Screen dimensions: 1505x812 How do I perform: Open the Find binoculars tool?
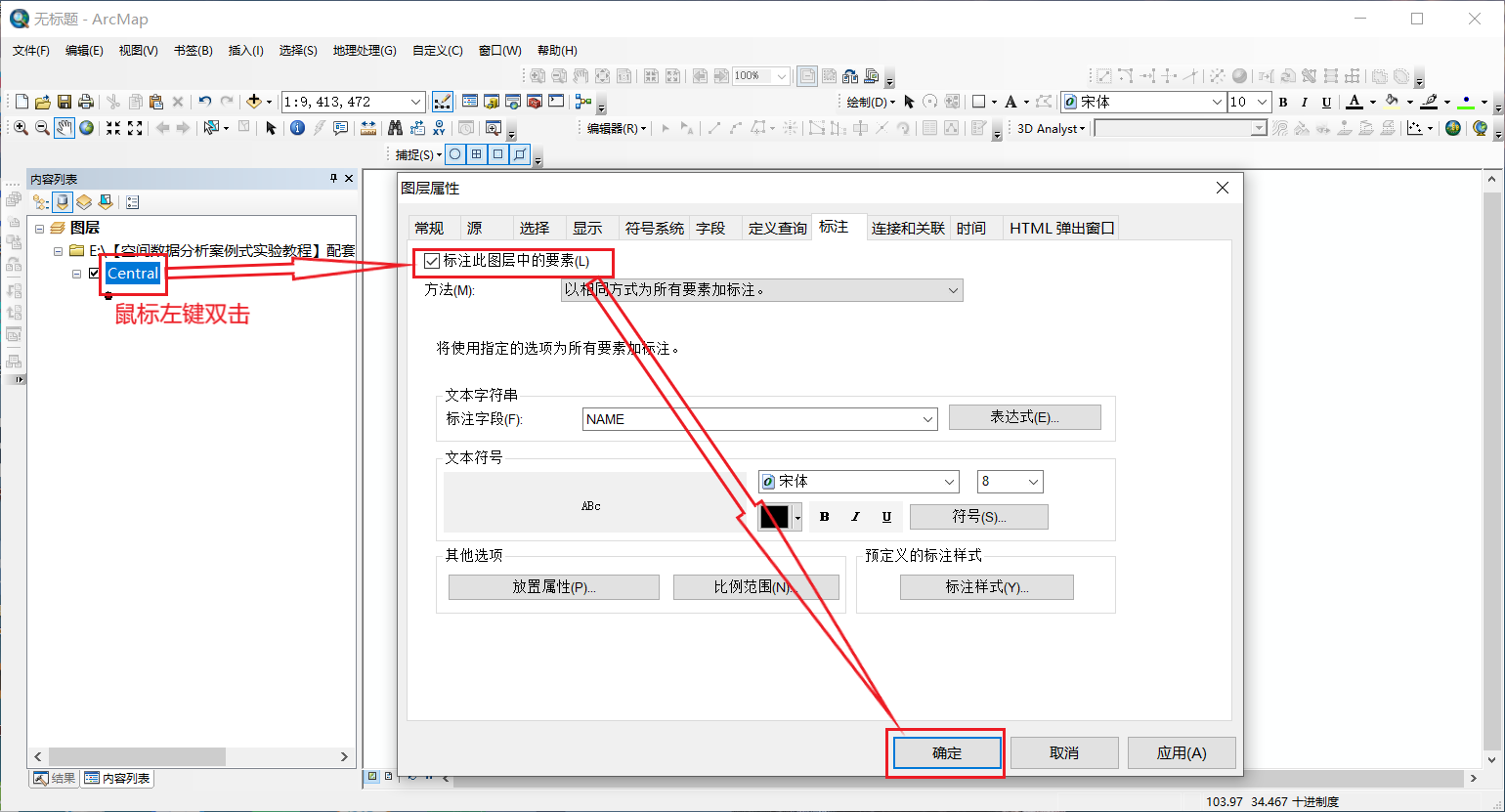click(x=395, y=128)
